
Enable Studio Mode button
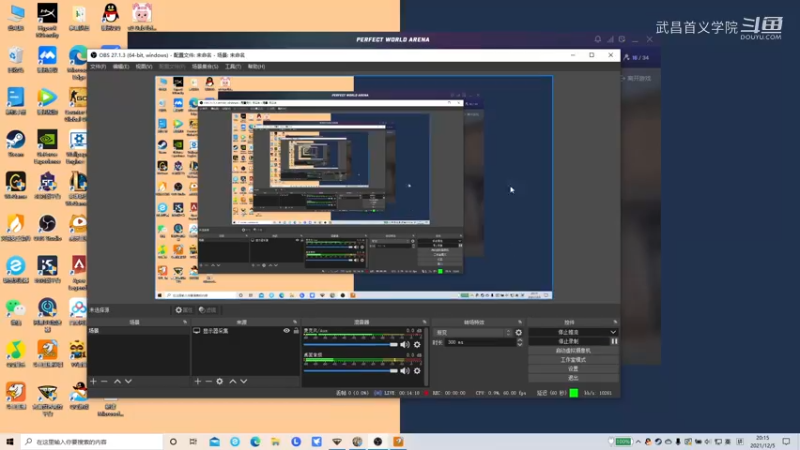point(573,360)
